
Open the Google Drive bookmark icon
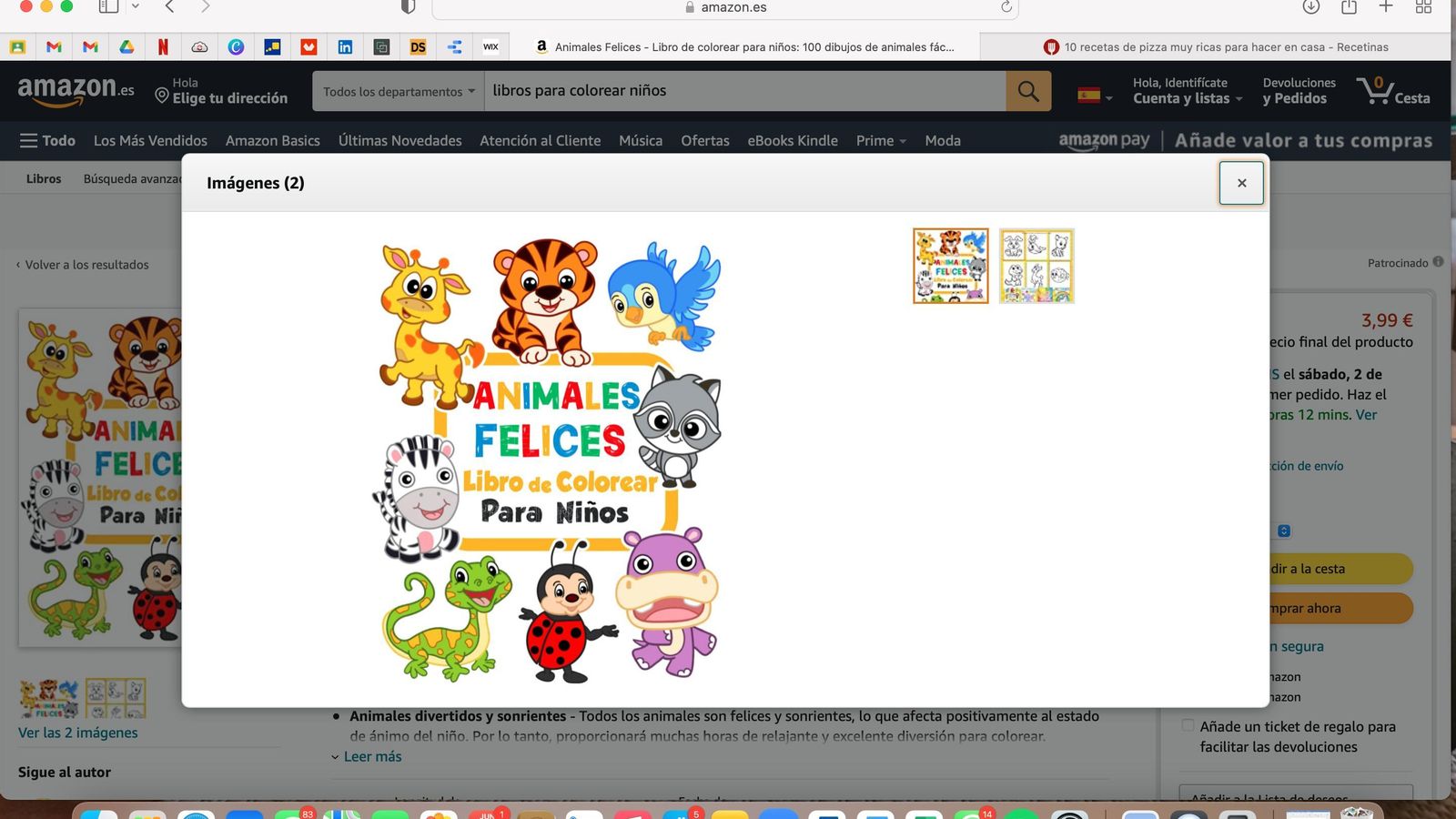pyautogui.click(x=126, y=46)
